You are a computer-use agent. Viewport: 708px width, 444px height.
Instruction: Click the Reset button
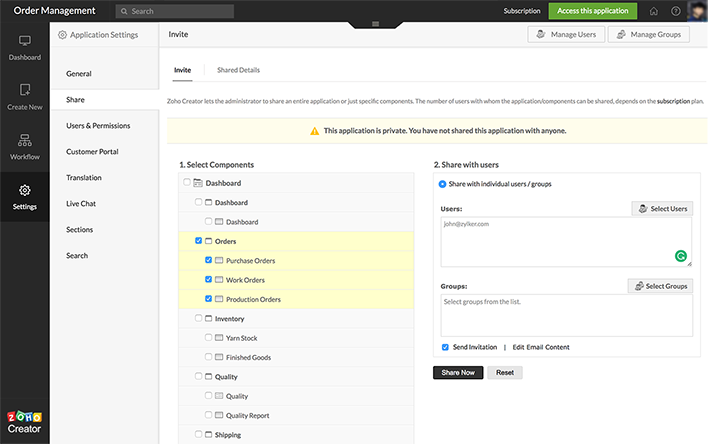pyautogui.click(x=505, y=373)
